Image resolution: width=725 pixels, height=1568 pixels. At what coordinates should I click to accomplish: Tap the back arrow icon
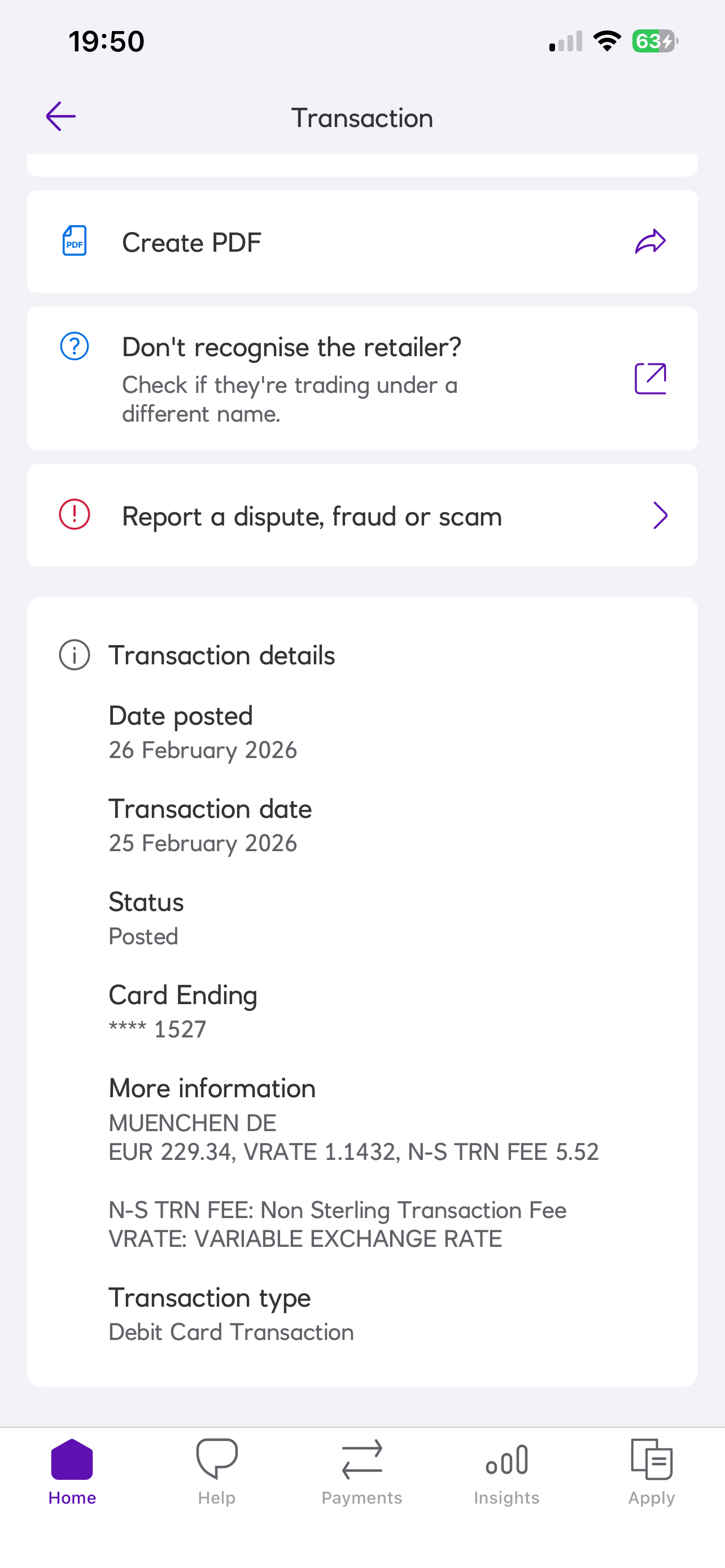point(61,116)
